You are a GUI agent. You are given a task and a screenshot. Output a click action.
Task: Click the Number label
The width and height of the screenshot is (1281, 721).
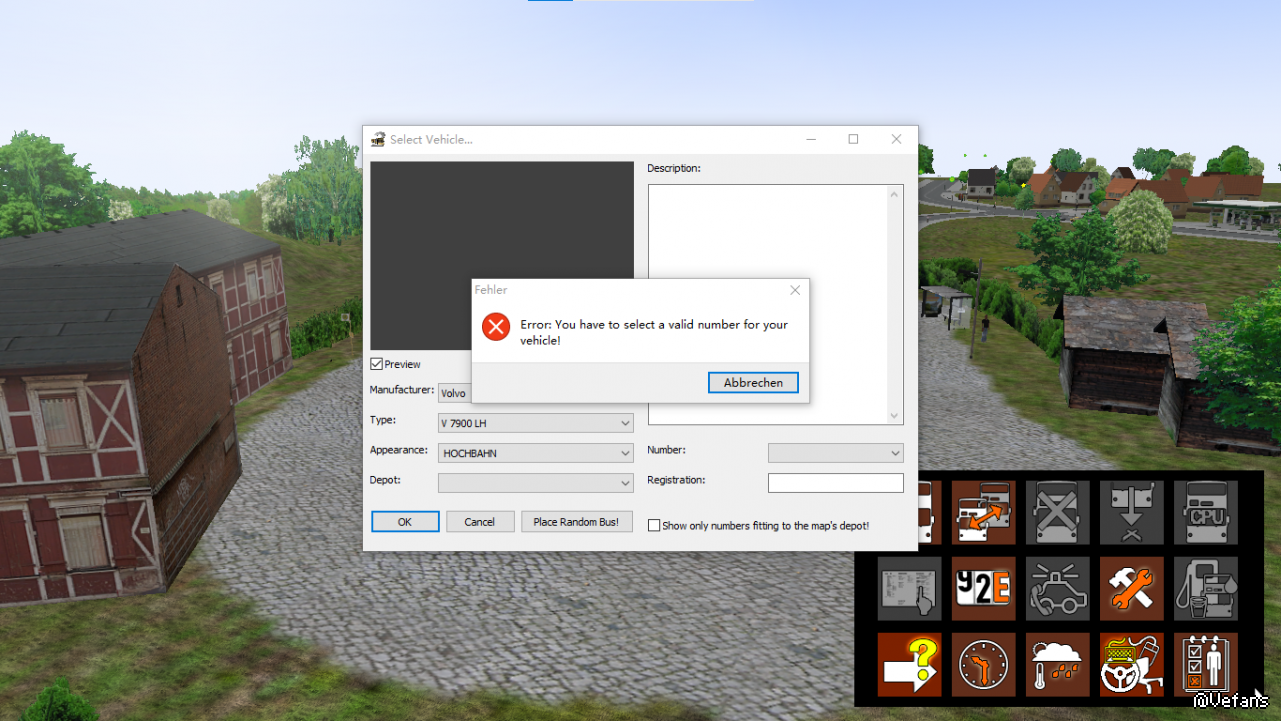[x=666, y=450]
